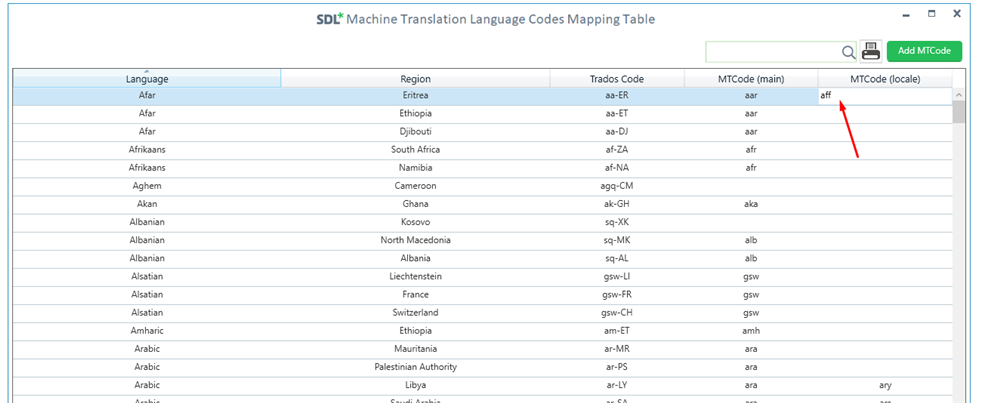Select the Akan language cell
This screenshot has height=403, width=1000.
[147, 204]
